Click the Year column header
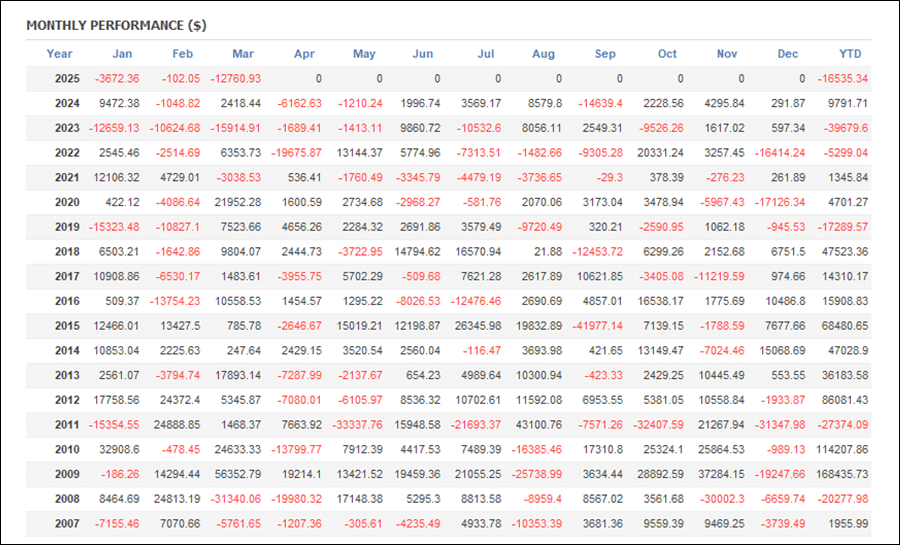The image size is (900, 545). pyautogui.click(x=59, y=54)
